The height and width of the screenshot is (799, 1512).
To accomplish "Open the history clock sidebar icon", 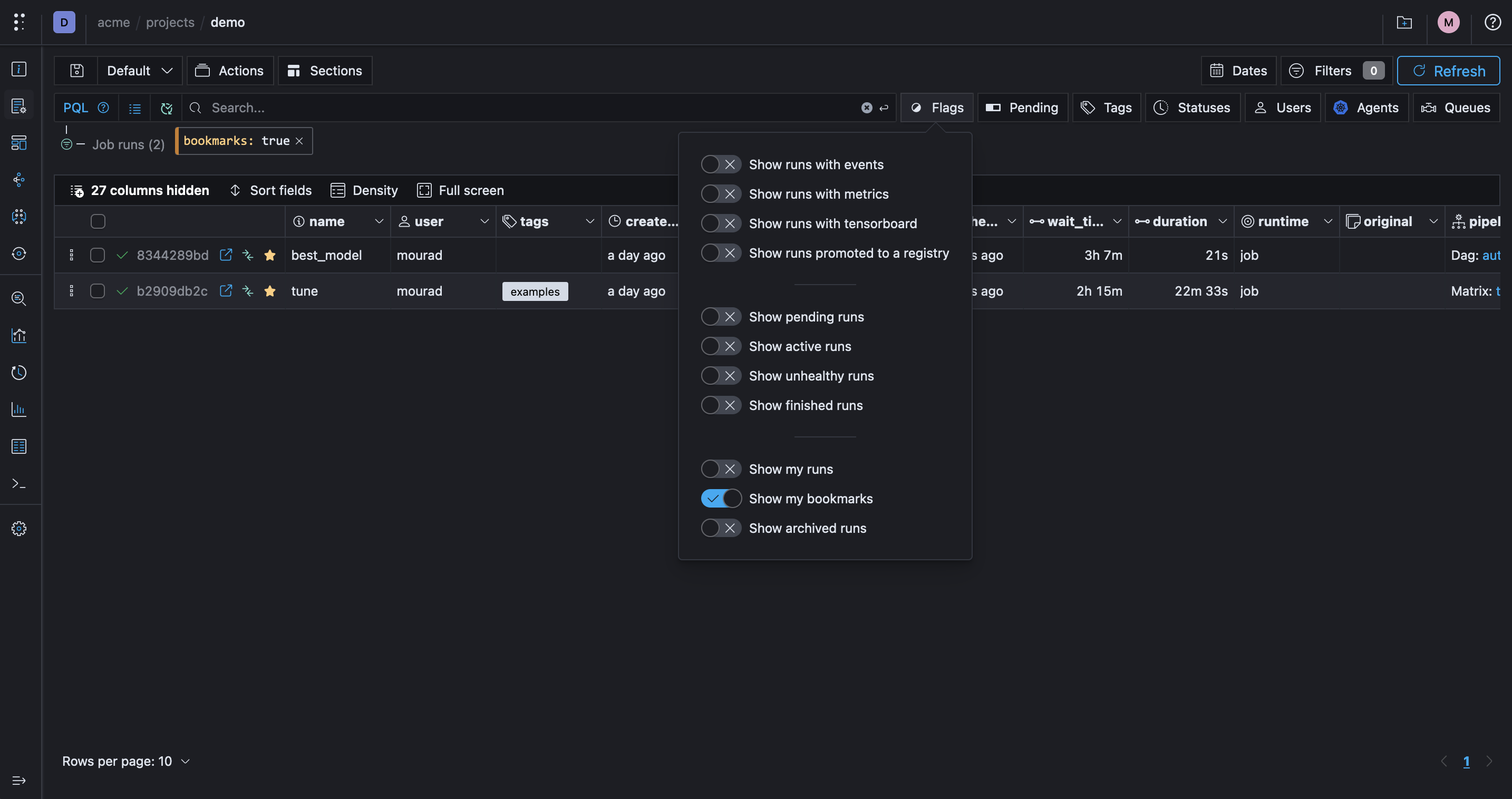I will [19, 373].
